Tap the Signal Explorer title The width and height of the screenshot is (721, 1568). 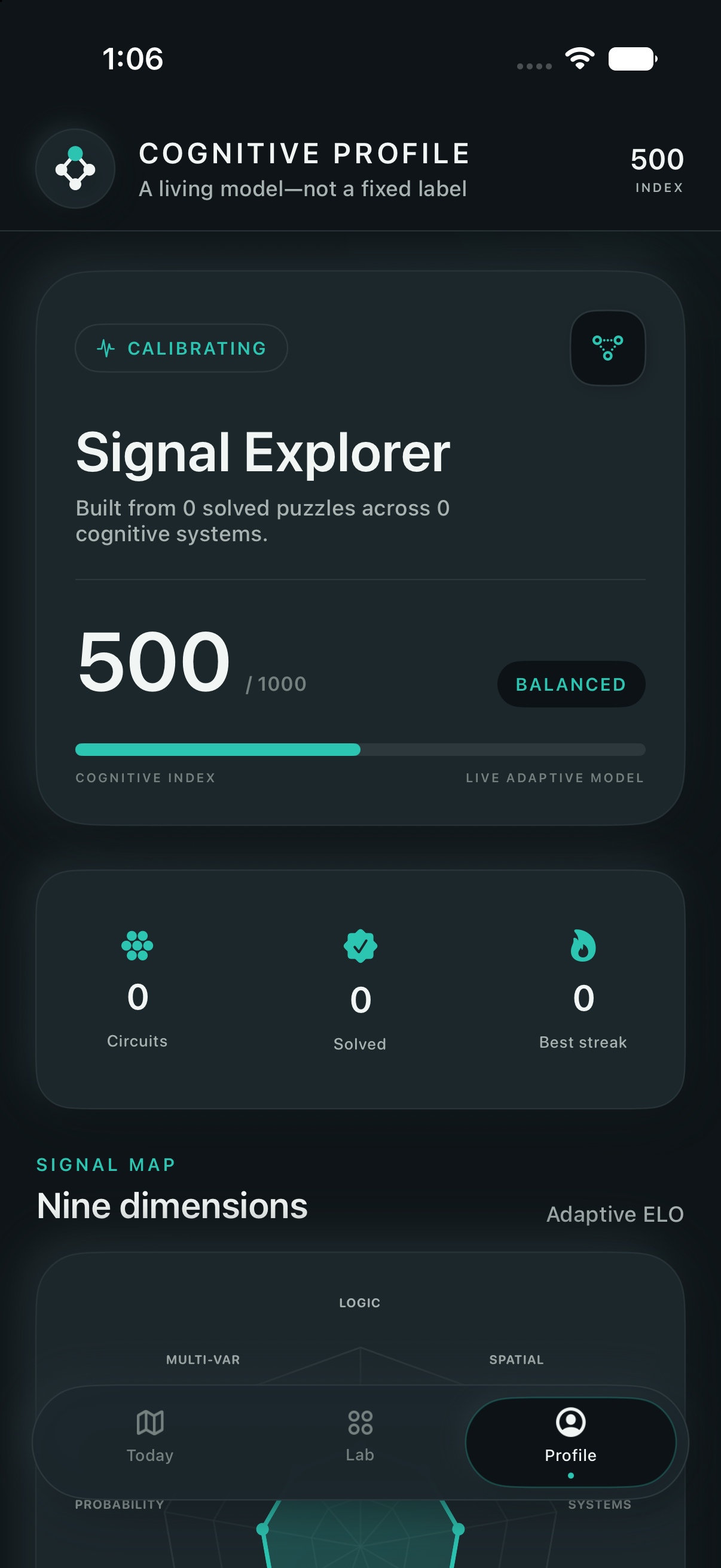[x=263, y=452]
